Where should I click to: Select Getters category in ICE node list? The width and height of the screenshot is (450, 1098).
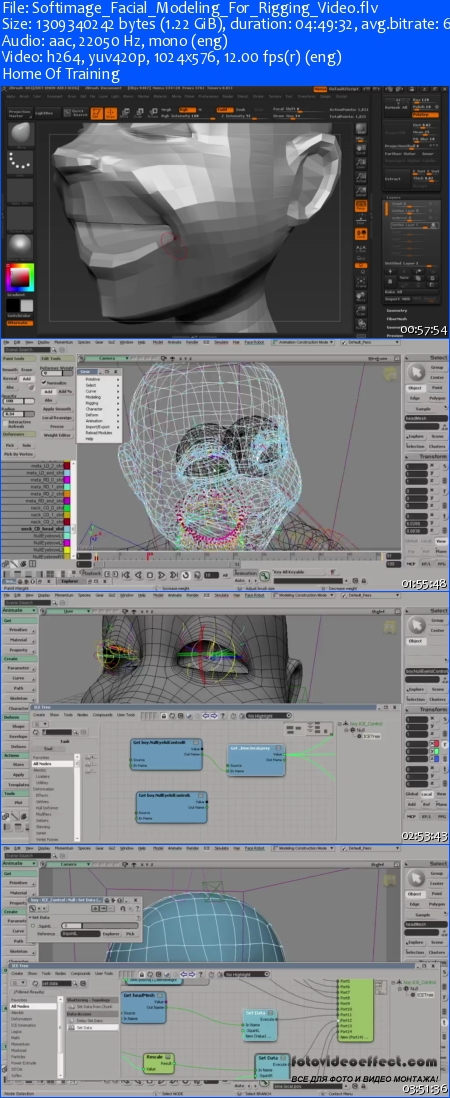click(x=42, y=800)
